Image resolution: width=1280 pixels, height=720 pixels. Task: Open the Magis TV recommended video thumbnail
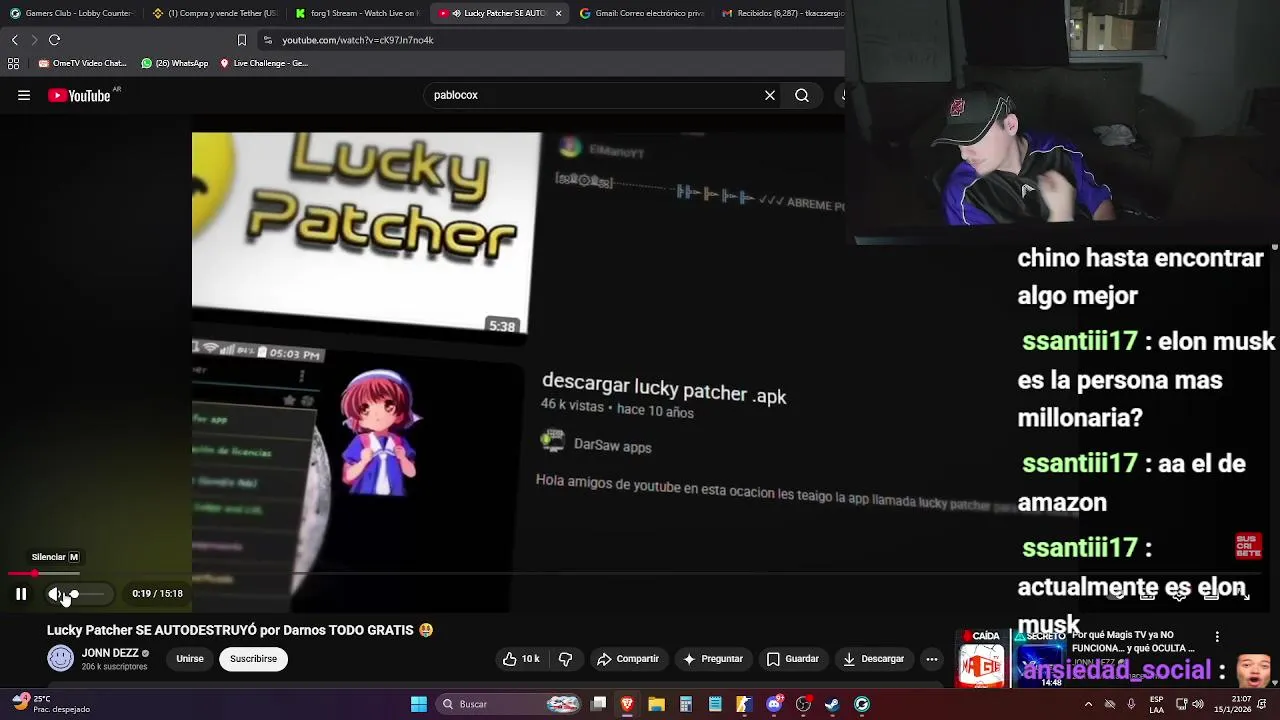point(1010,657)
